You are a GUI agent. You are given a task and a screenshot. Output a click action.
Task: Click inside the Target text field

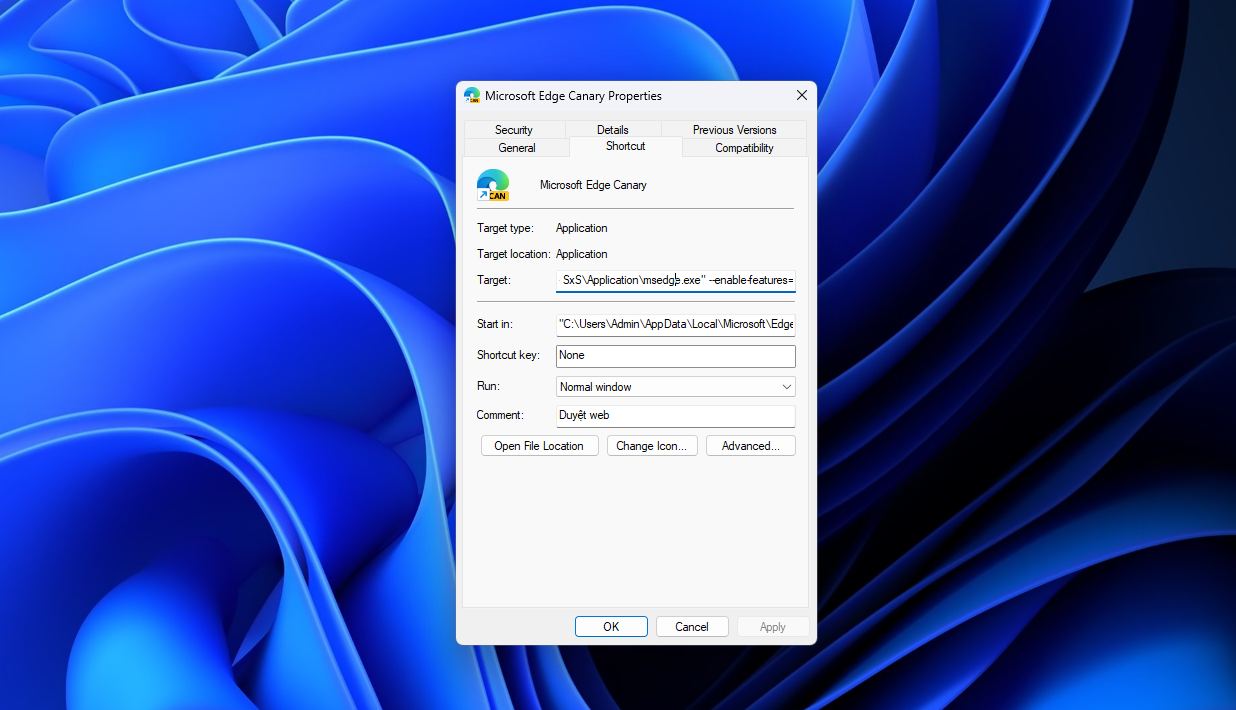click(x=676, y=281)
